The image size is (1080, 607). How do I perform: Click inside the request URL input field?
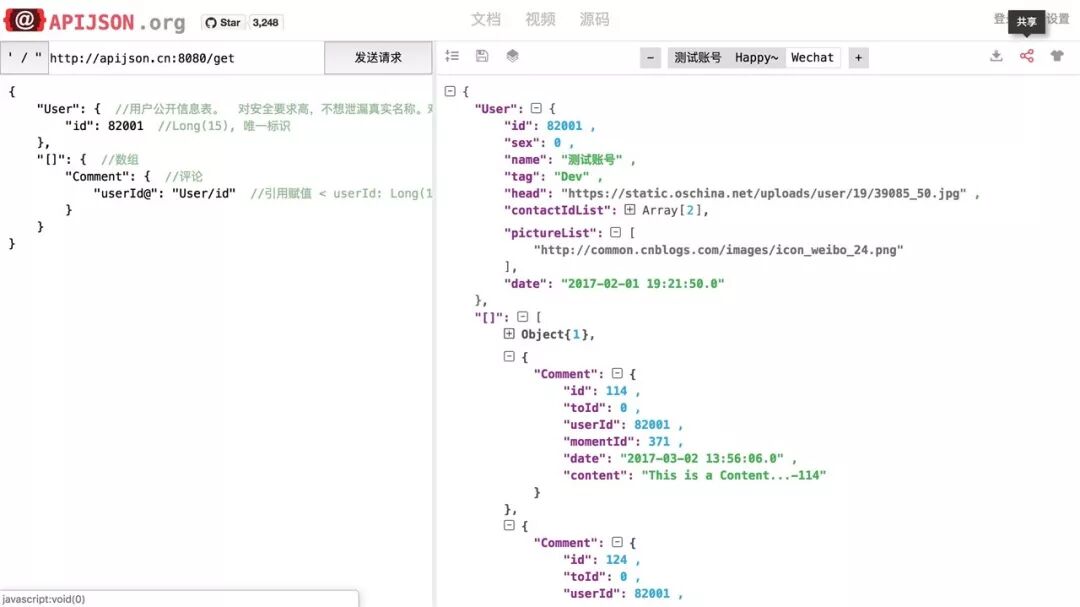pos(180,57)
